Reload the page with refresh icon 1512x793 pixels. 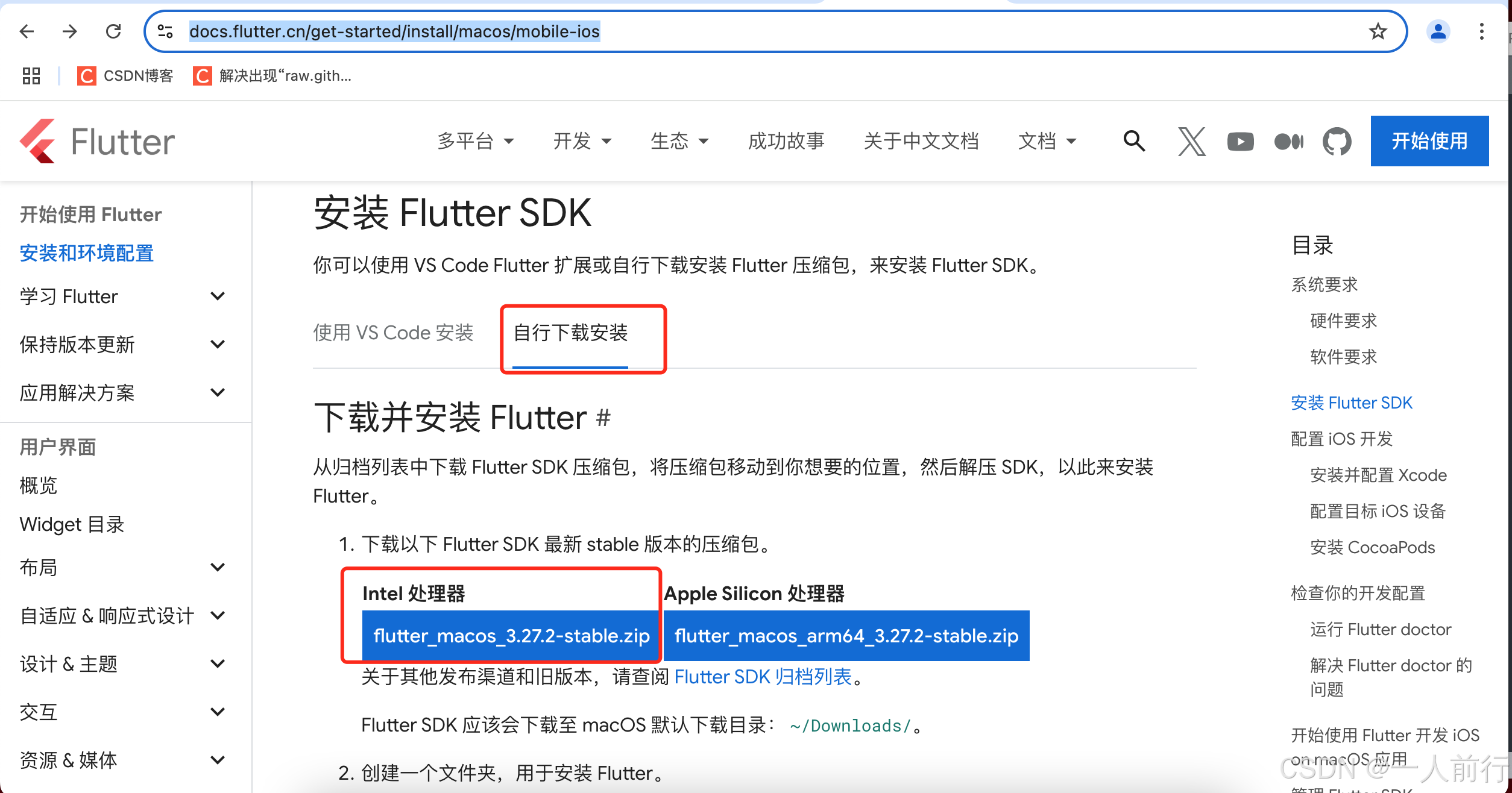tap(113, 31)
